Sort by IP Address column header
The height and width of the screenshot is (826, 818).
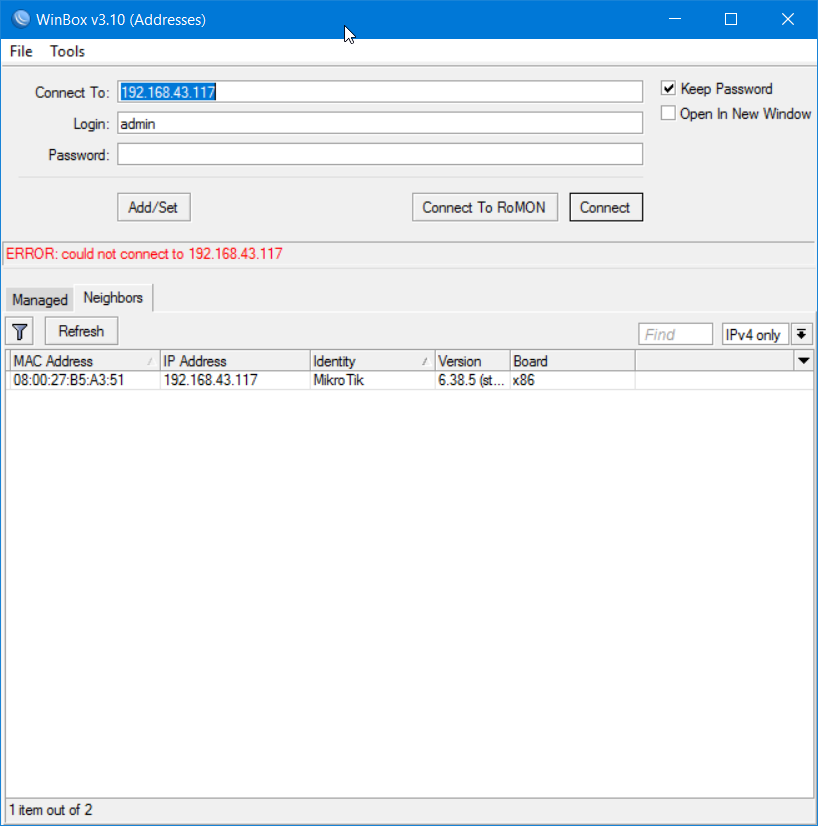coord(235,361)
